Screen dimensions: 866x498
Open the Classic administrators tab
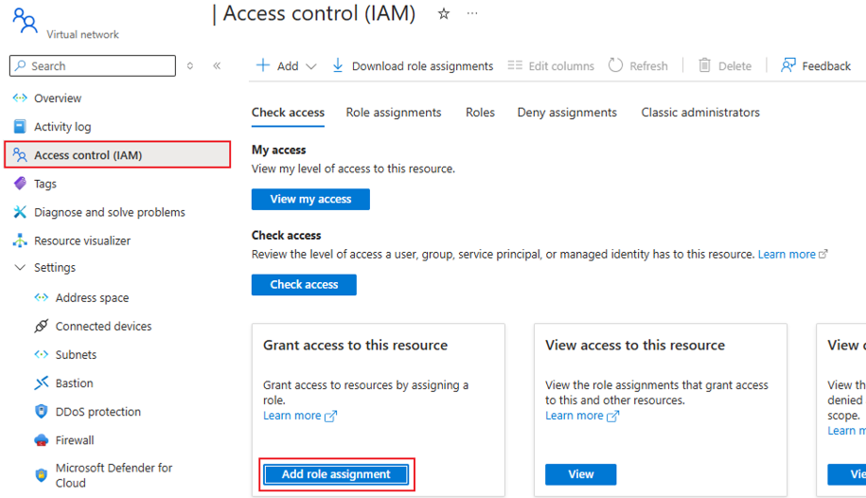(700, 113)
